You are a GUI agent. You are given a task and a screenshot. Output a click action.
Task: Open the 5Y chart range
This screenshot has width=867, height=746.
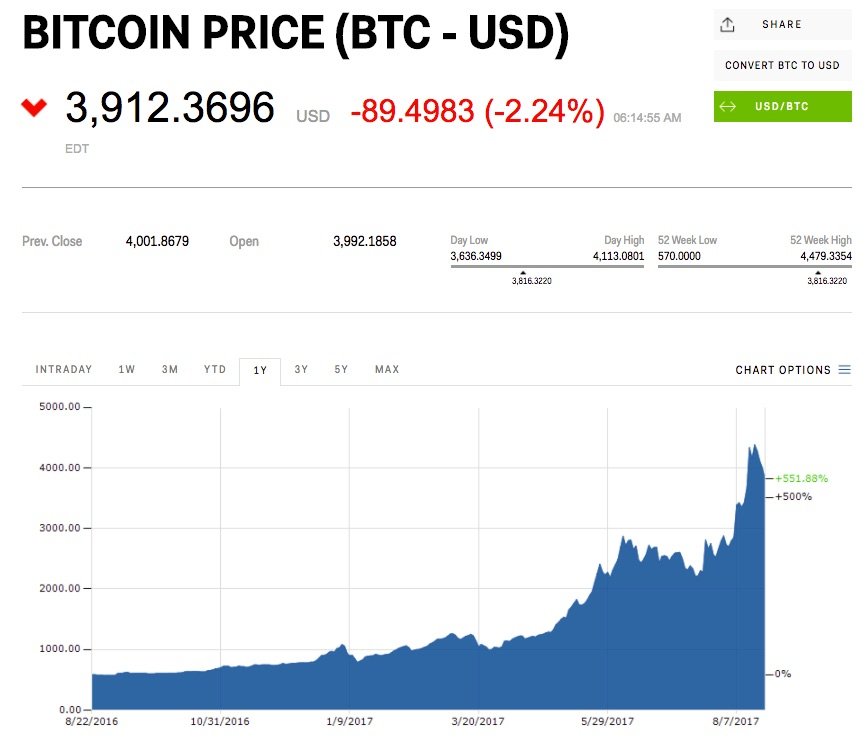tap(342, 370)
